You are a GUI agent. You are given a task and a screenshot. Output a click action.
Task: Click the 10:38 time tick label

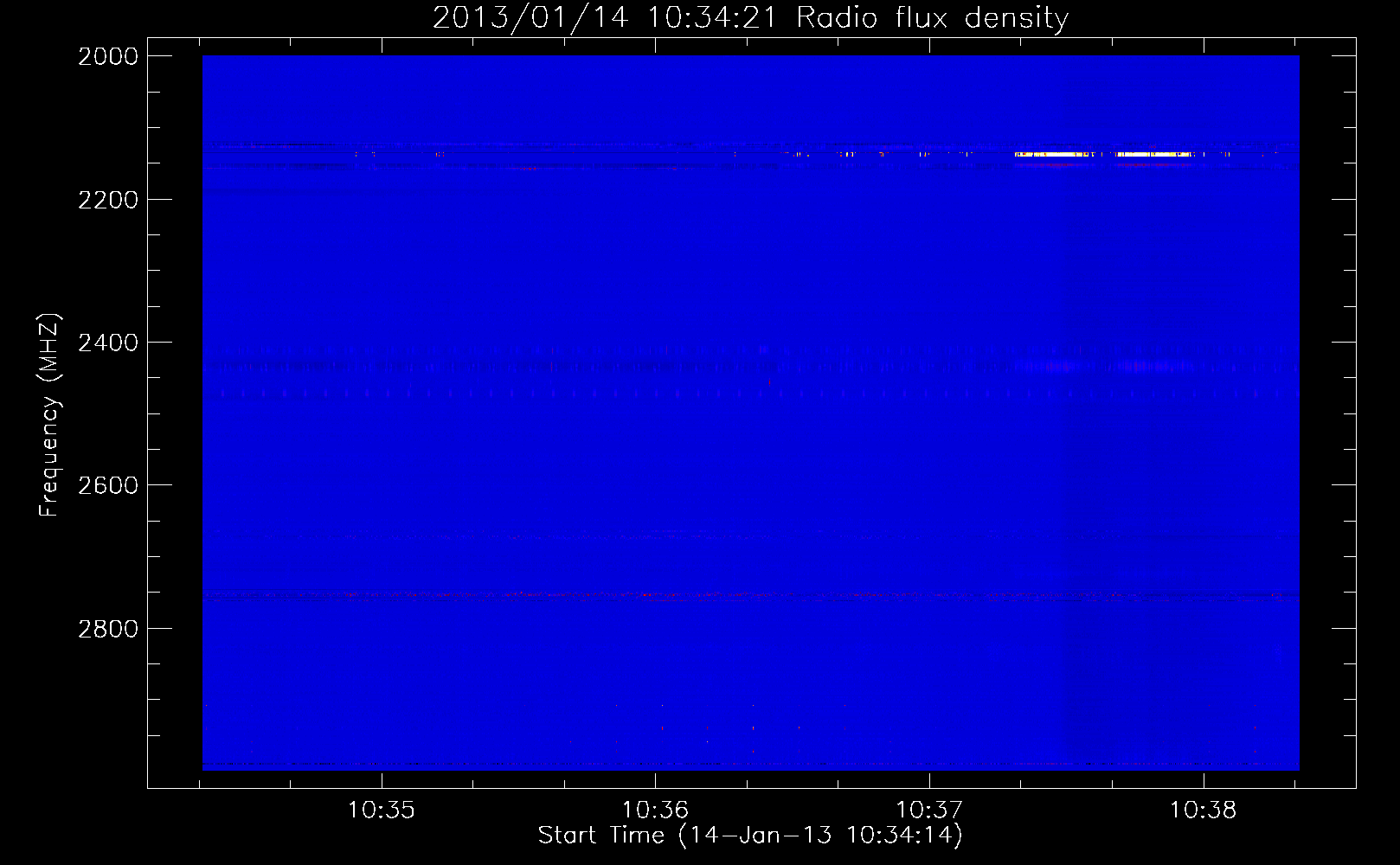coord(1204,811)
